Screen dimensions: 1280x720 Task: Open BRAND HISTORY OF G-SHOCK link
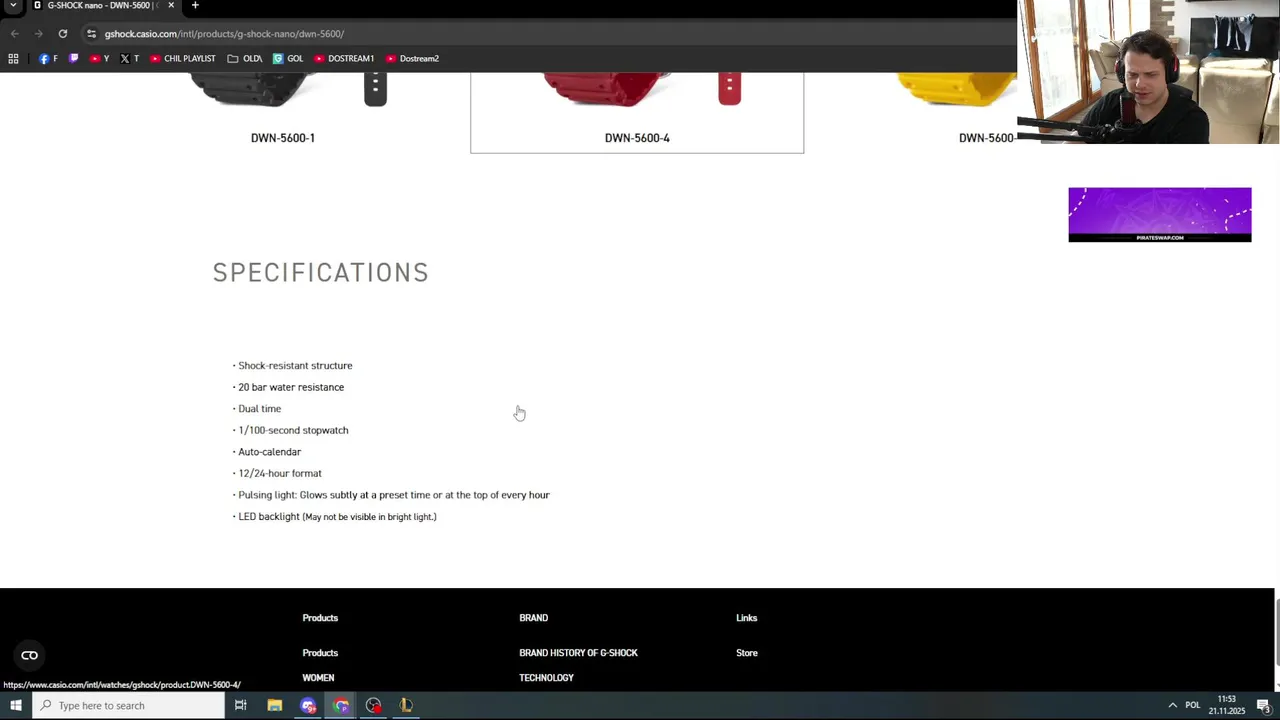click(578, 653)
